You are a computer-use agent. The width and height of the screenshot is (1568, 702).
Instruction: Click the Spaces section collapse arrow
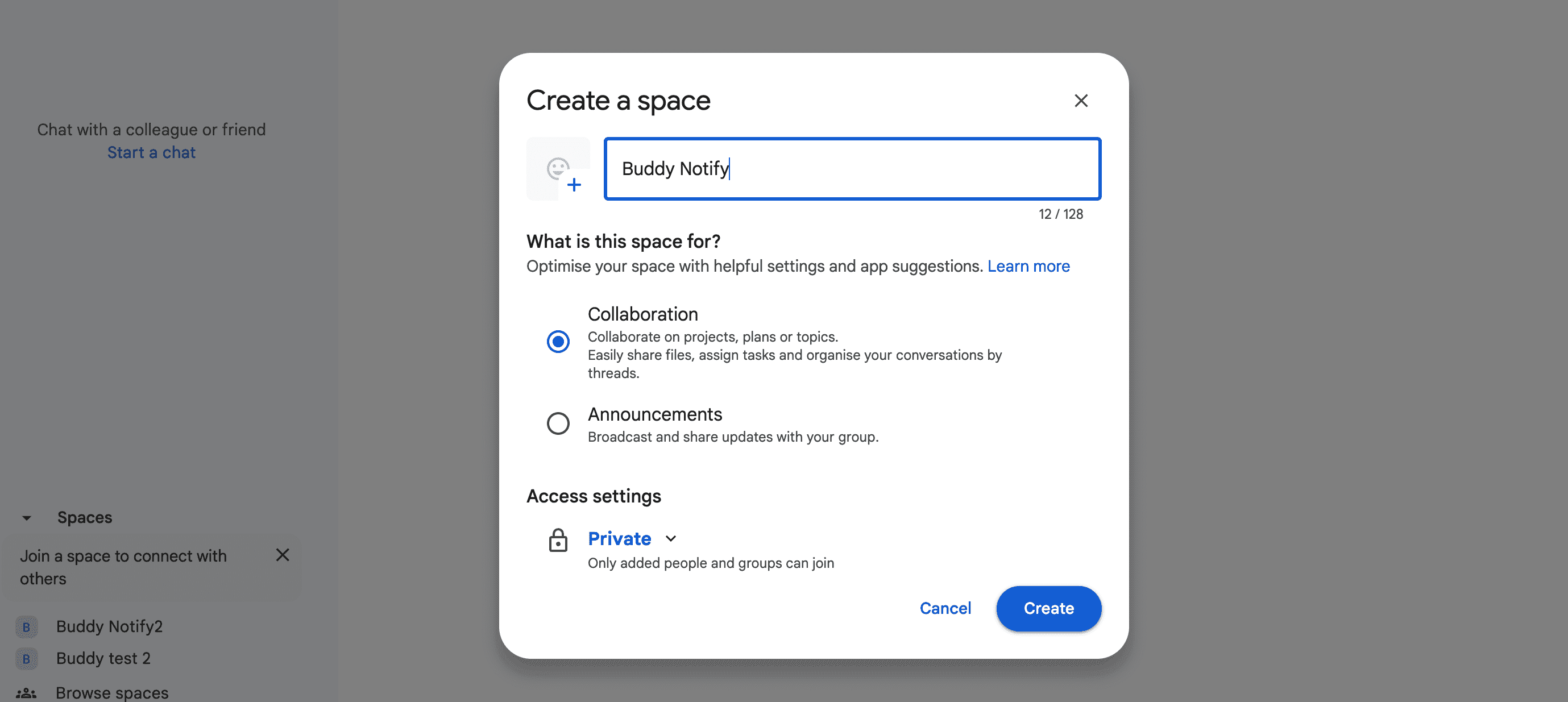27,517
